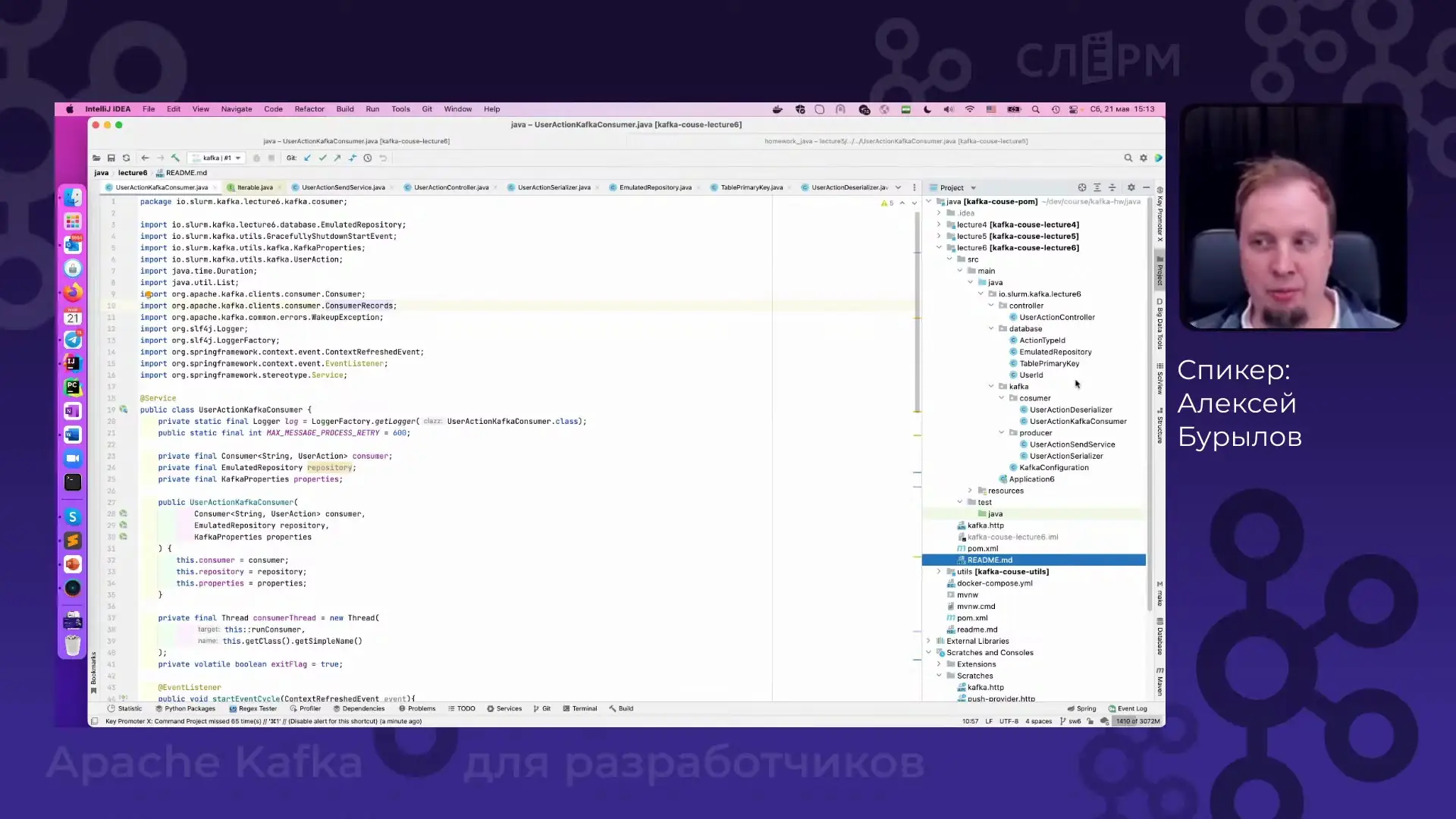This screenshot has height=819, width=1456.
Task: Open Search Everywhere magnifier icon
Action: [1128, 158]
